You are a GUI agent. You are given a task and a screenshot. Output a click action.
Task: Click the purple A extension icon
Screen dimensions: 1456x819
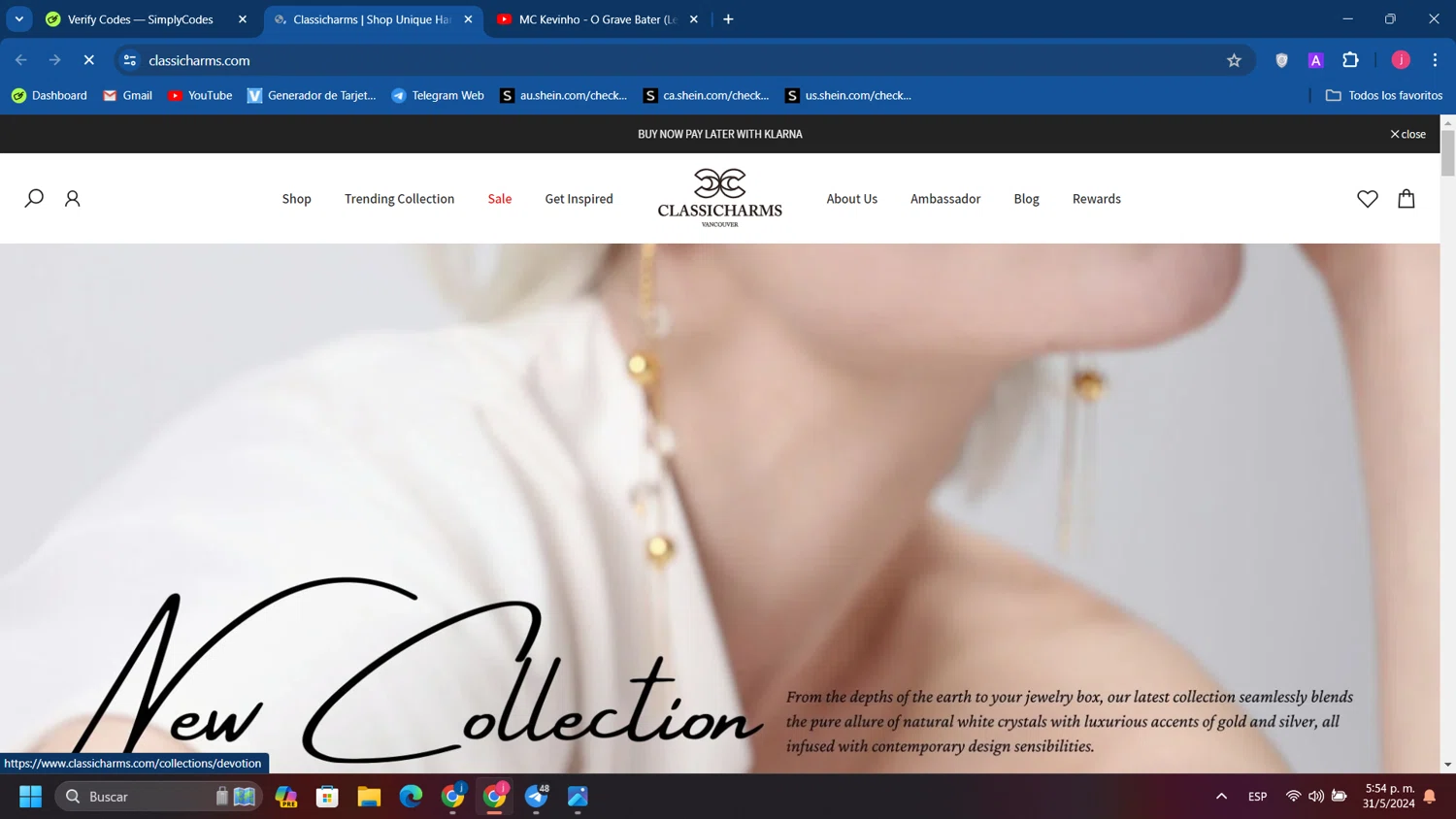coord(1315,60)
